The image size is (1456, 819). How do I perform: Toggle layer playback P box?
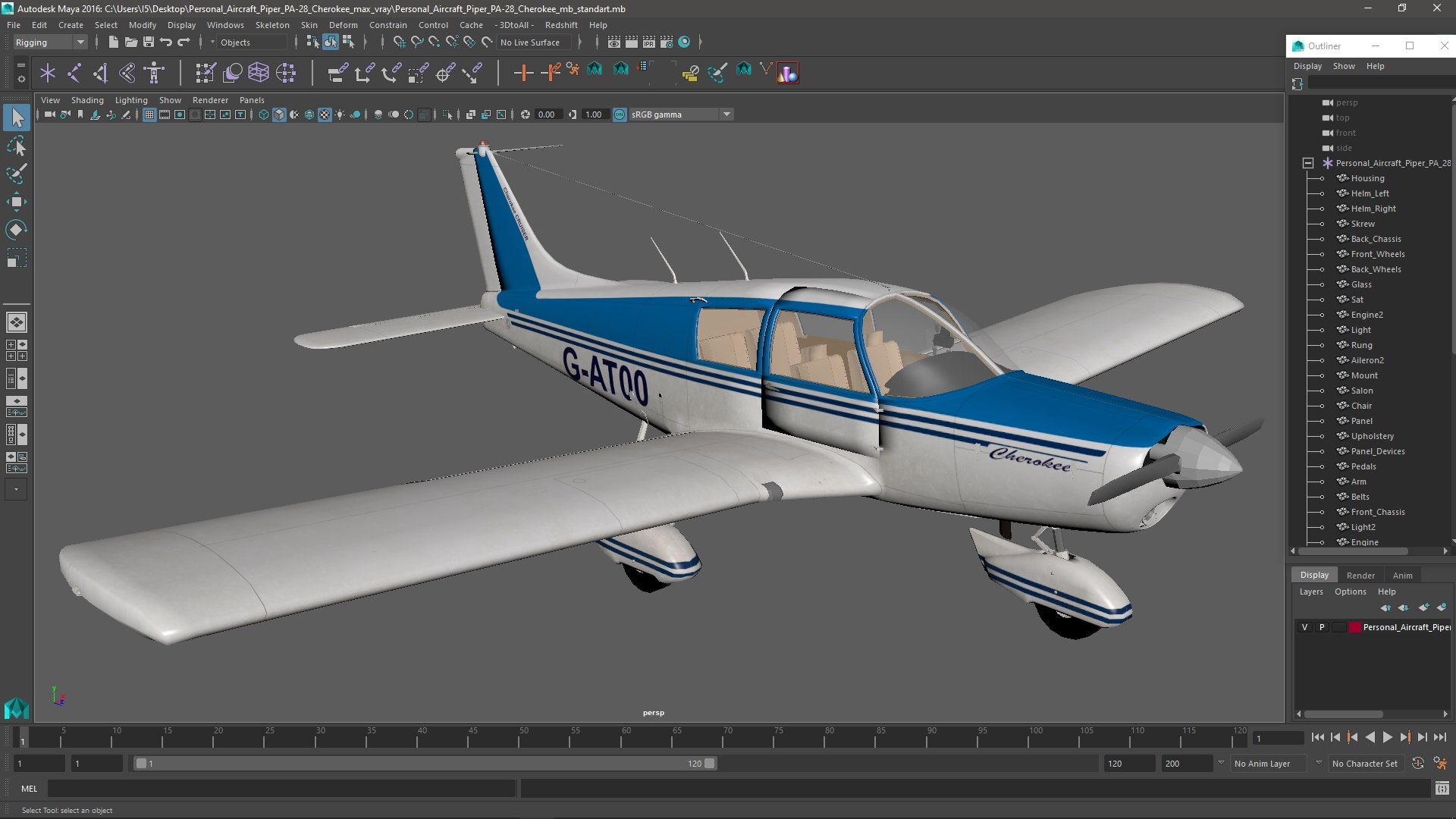coord(1322,627)
